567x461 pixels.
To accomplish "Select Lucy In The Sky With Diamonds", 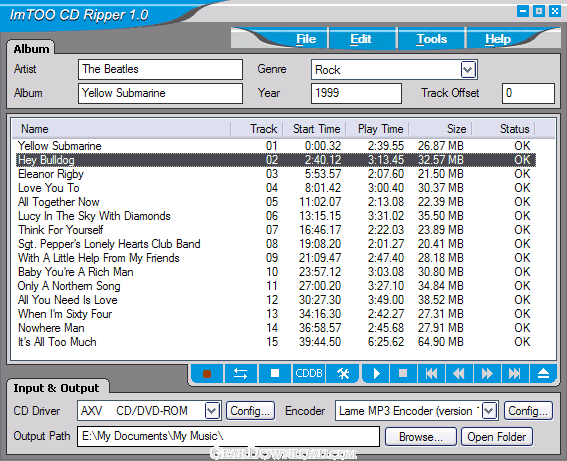I will (x=276, y=216).
